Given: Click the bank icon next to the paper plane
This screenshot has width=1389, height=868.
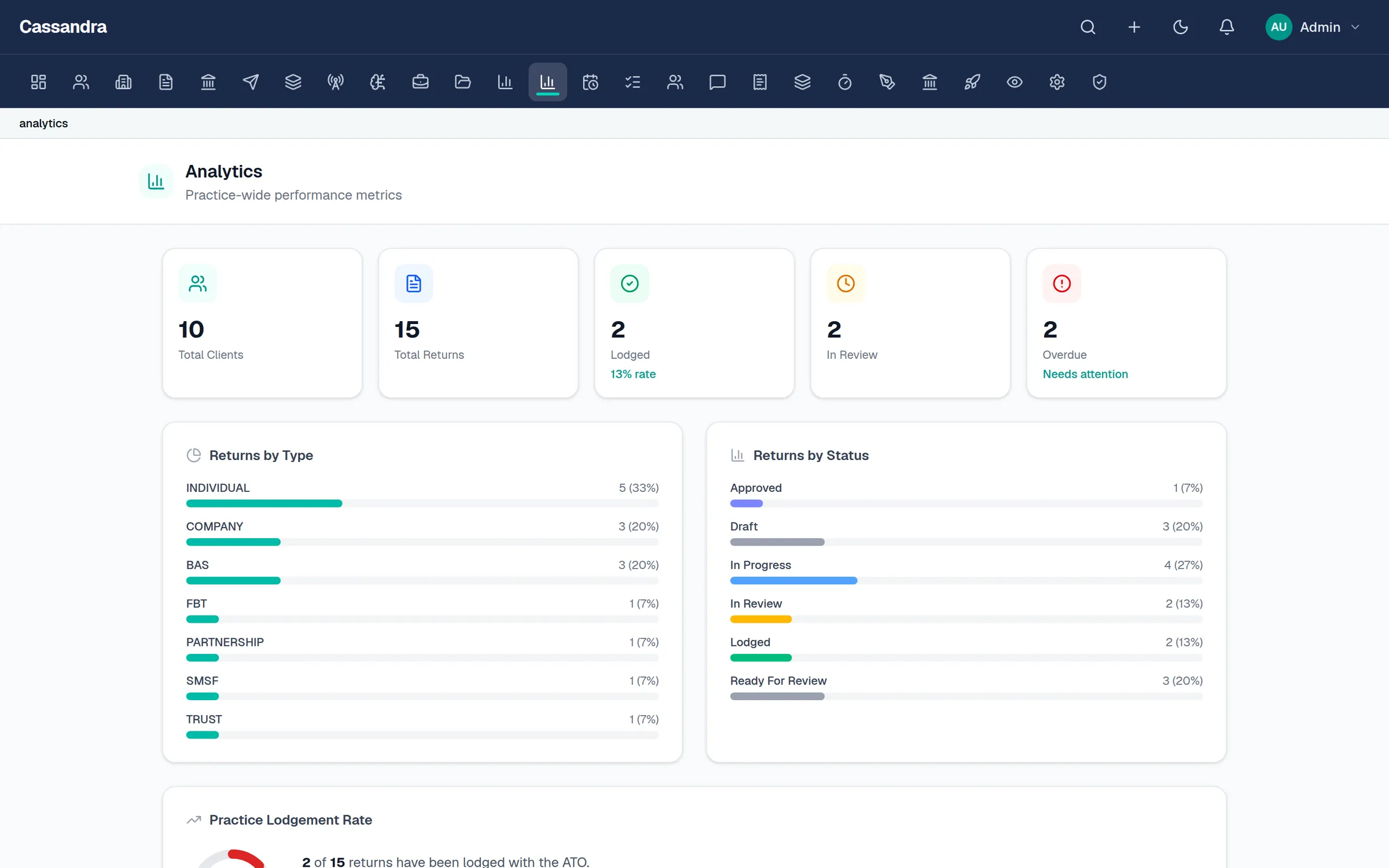Looking at the screenshot, I should point(208,82).
